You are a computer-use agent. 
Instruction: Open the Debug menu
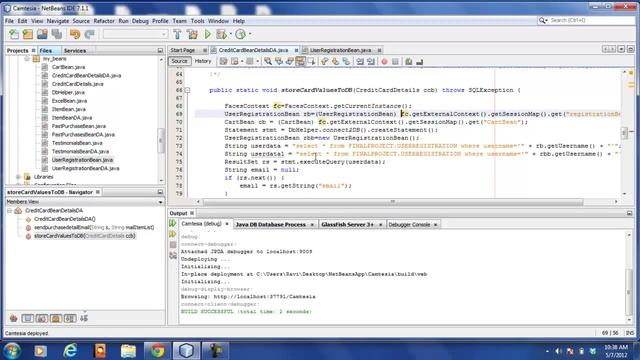pos(140,21)
